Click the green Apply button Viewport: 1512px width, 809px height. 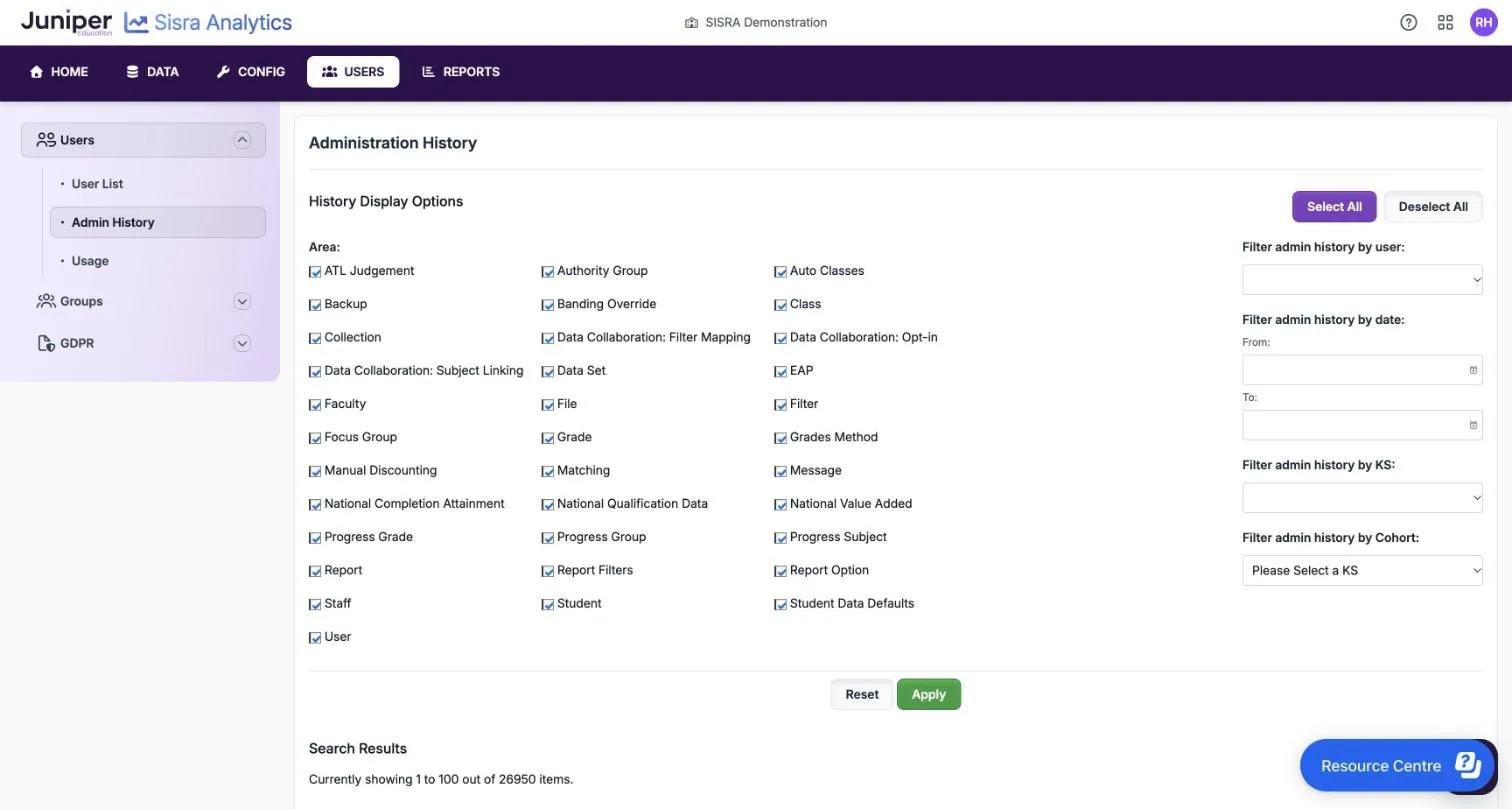click(929, 694)
